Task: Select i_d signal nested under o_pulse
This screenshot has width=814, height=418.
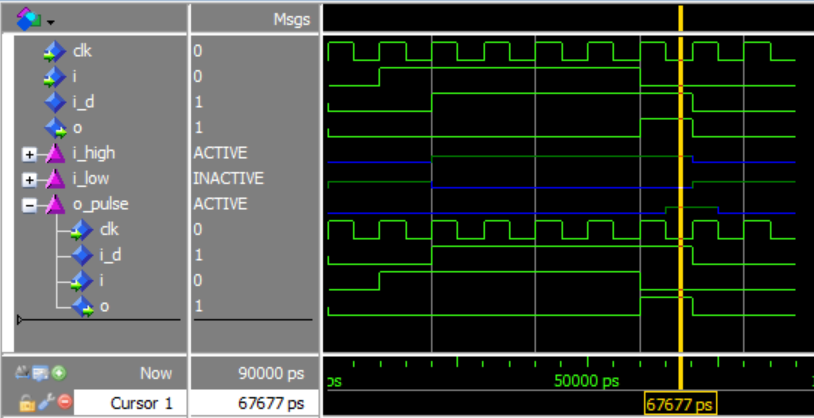Action: pos(110,255)
